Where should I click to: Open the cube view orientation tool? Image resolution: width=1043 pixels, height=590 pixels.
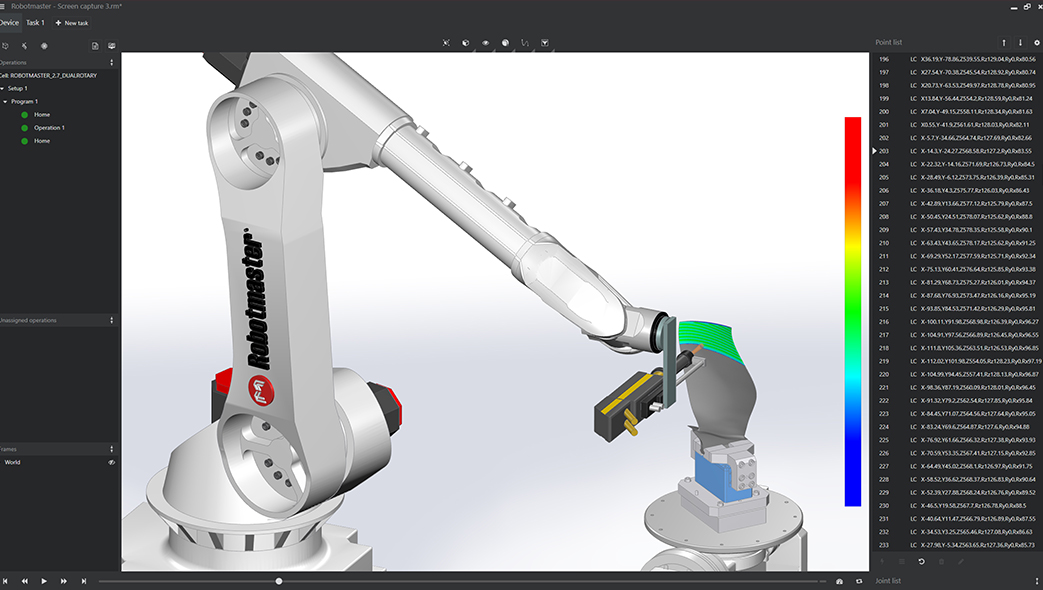coord(466,43)
